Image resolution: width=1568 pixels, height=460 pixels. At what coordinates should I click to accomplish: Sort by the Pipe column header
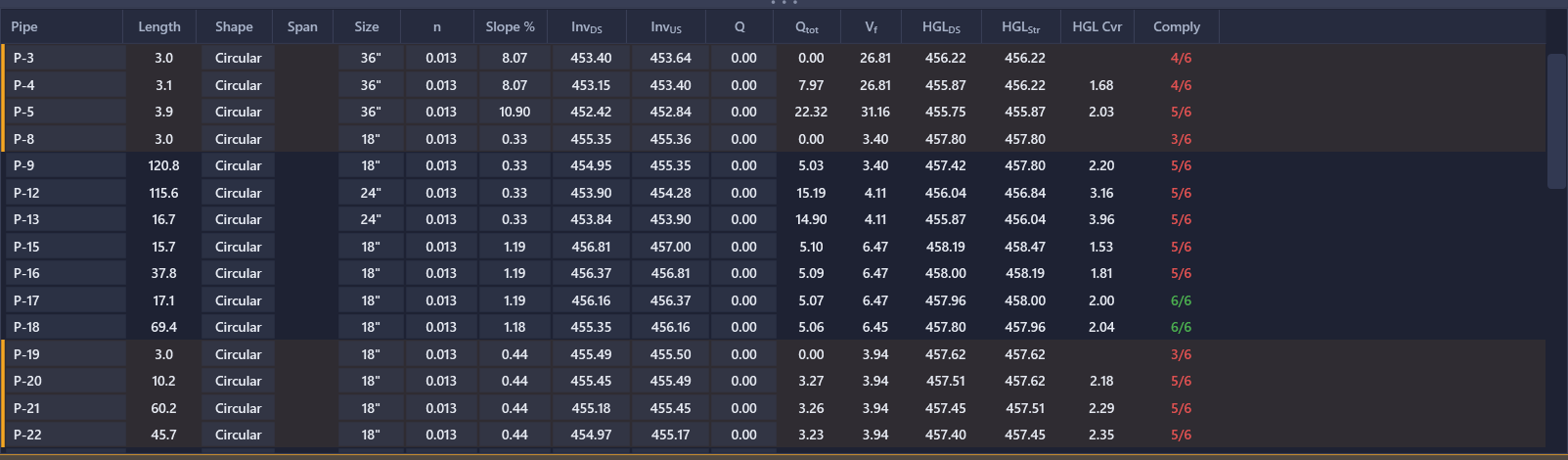click(x=62, y=27)
